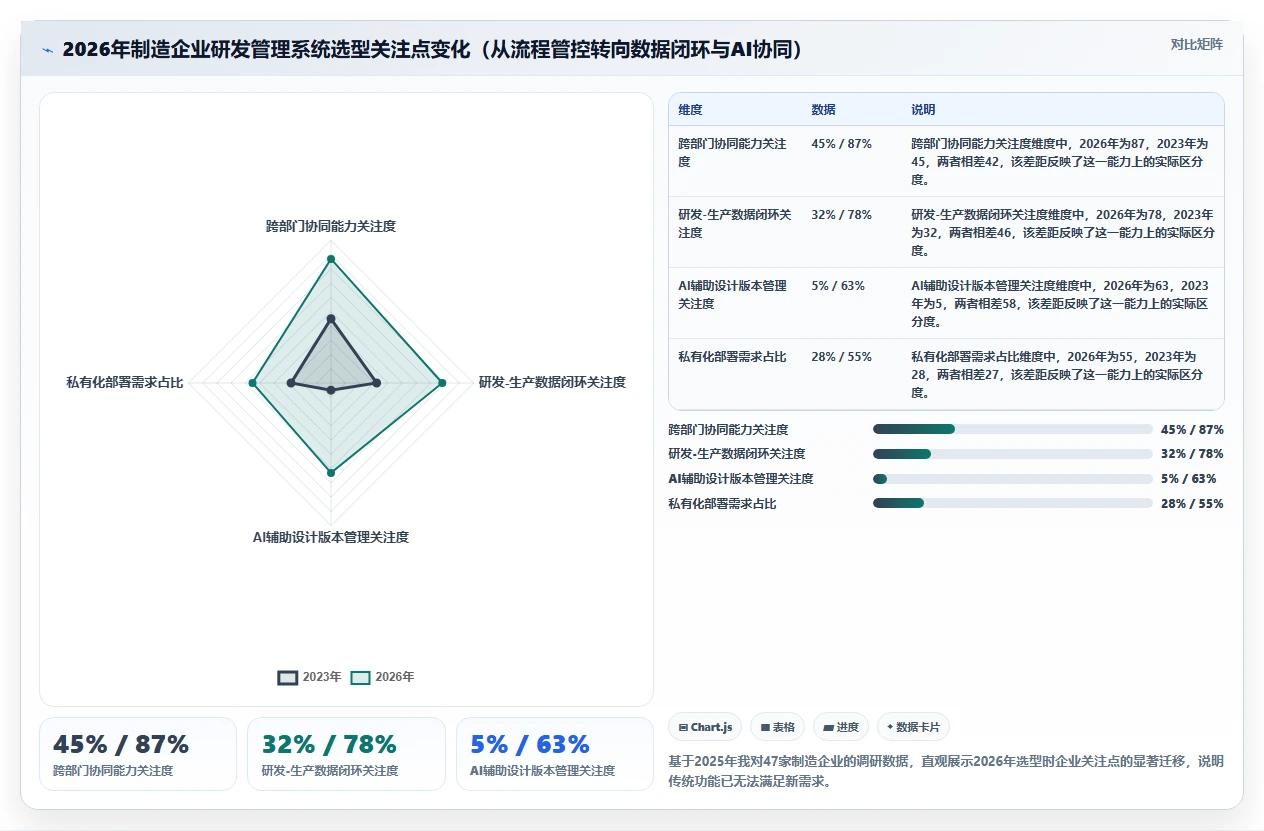Screen dimensions: 1264x831
Task: Click the page title starting 2026年制造企业研发管理系统
Action: pyautogui.click(x=435, y=50)
